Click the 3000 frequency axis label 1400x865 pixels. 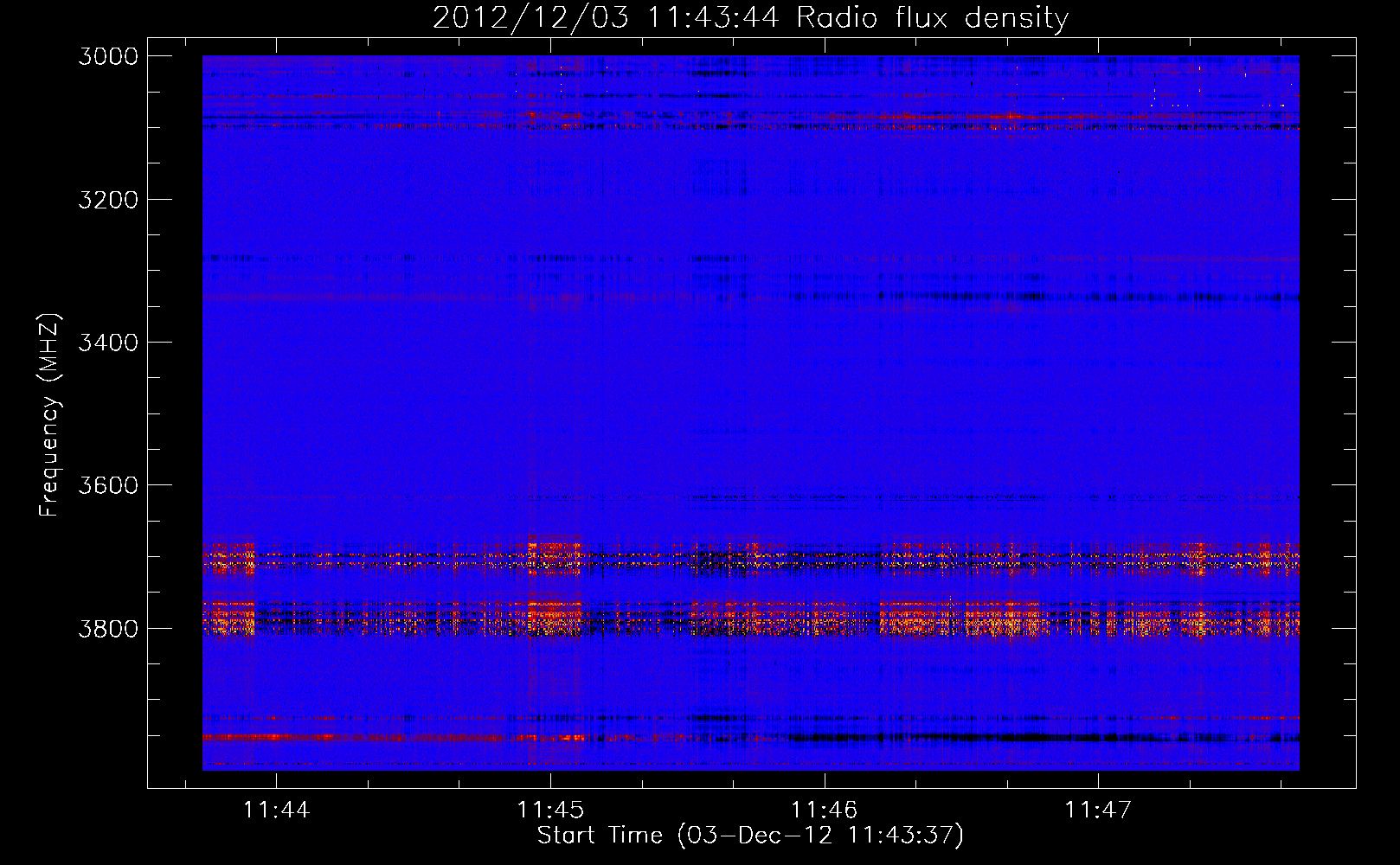(108, 56)
